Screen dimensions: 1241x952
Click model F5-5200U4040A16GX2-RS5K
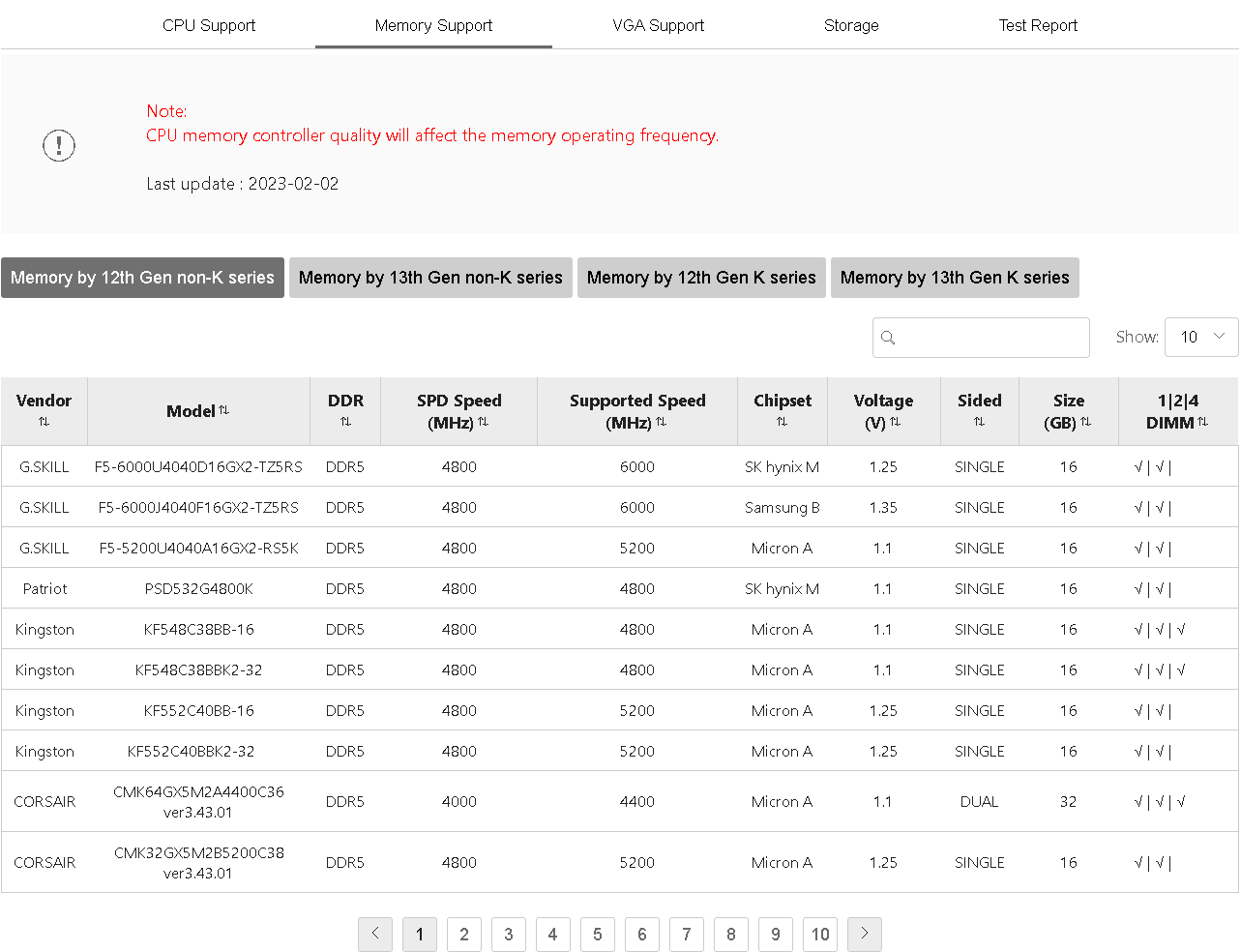tap(198, 549)
